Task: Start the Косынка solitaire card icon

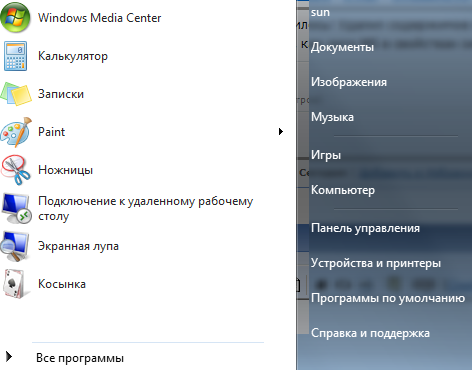Action: pyautogui.click(x=15, y=284)
